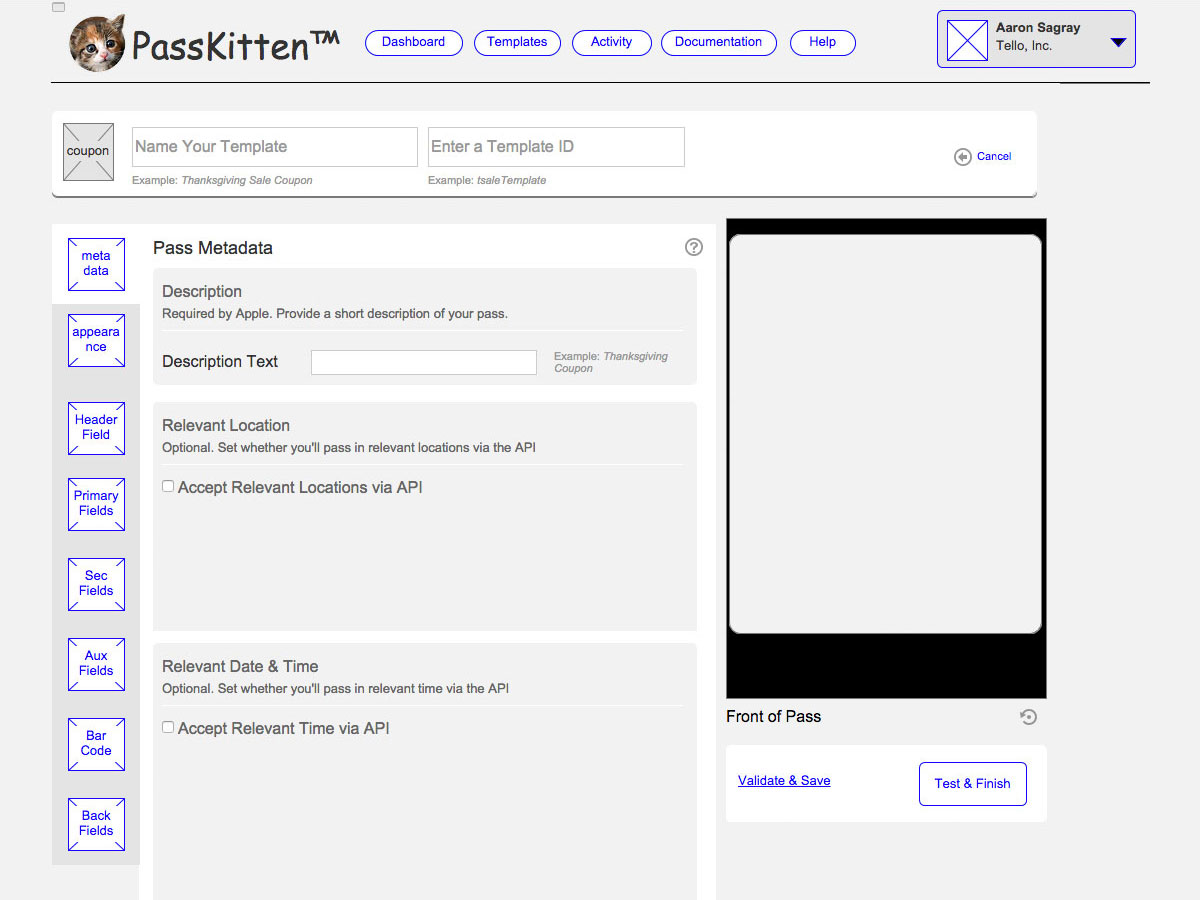
Task: Click the back arrow icon beside Cancel
Action: [x=963, y=157]
